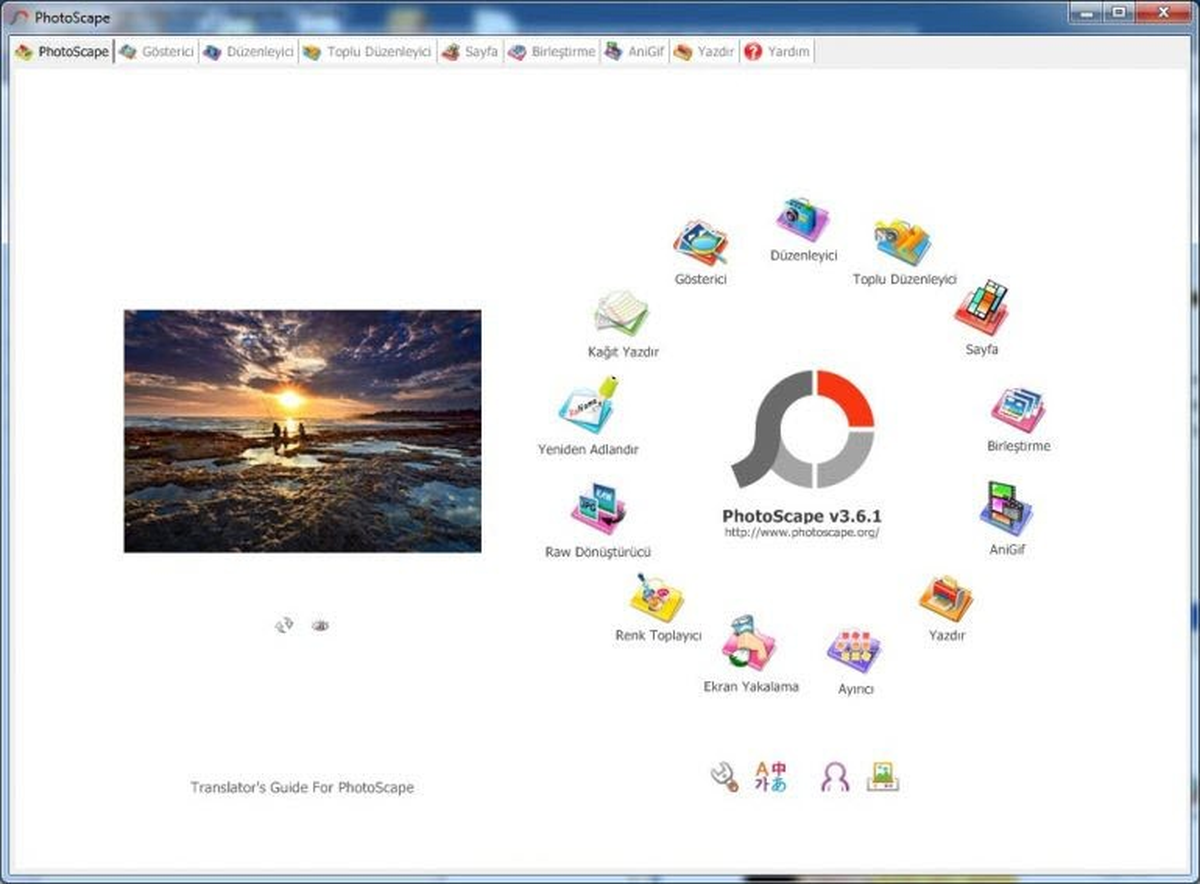Switch to the Sayfa tab
The width and height of the screenshot is (1200, 884).
tap(469, 52)
